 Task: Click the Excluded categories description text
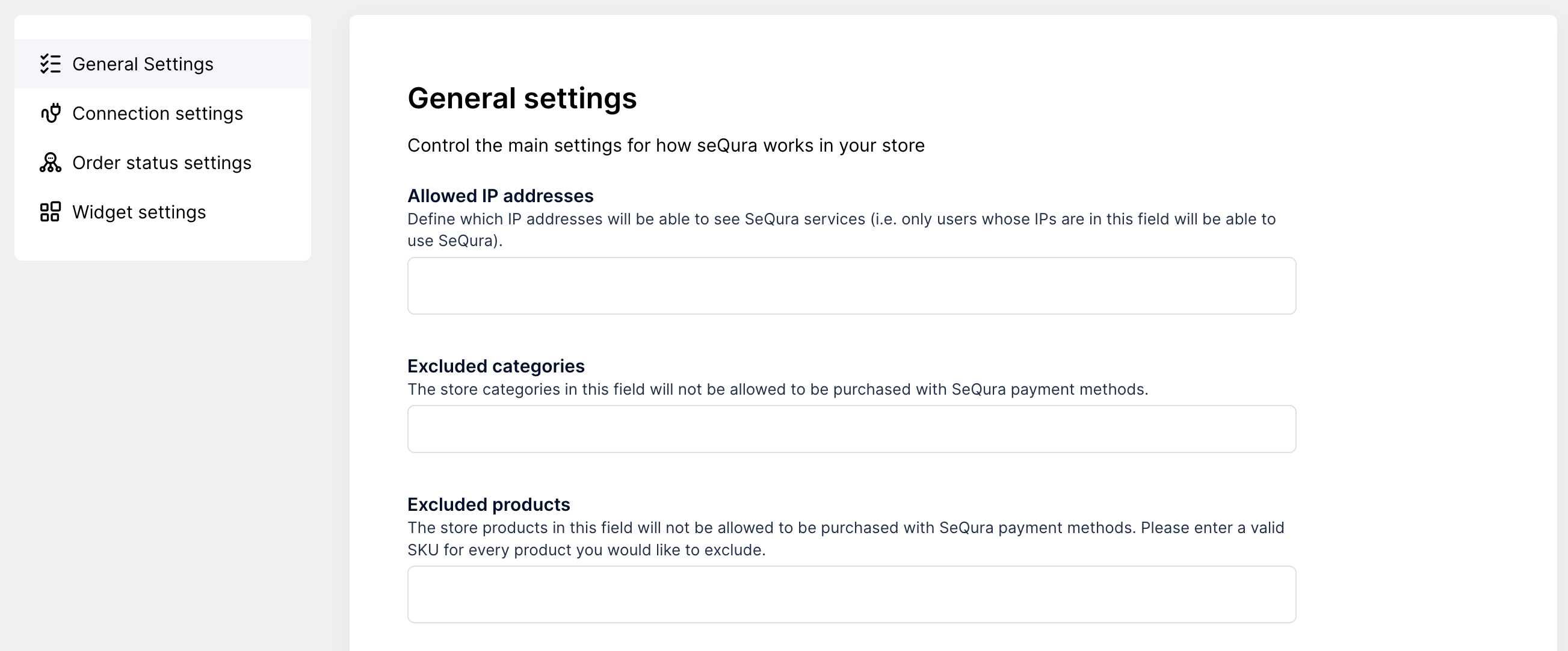tap(777, 389)
